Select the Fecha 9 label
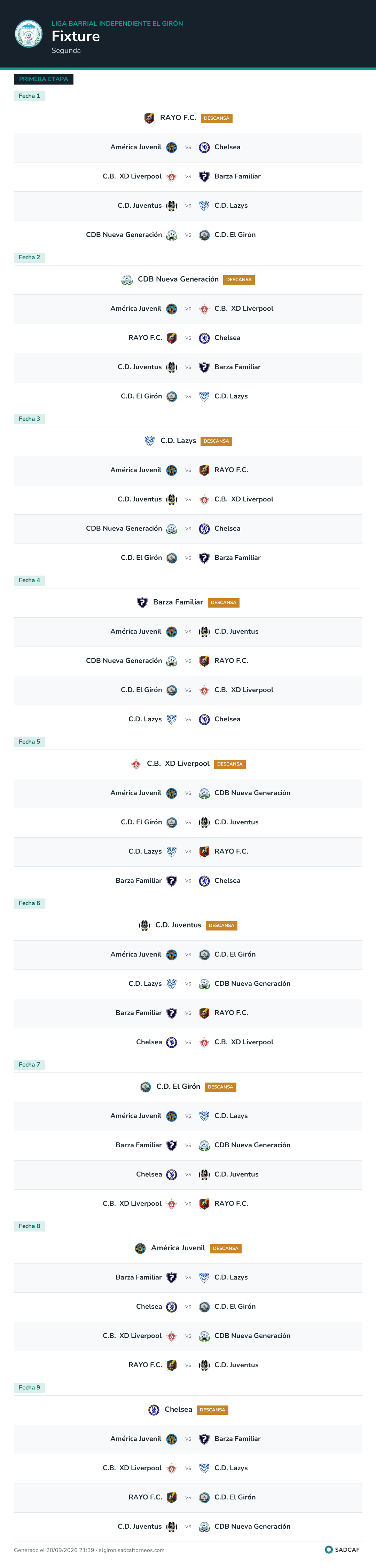The height and width of the screenshot is (1568, 376). pyautogui.click(x=29, y=1387)
